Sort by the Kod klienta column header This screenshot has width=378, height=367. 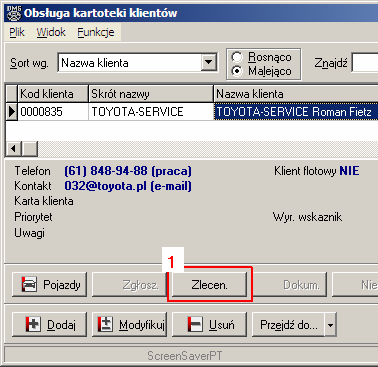(x=53, y=94)
